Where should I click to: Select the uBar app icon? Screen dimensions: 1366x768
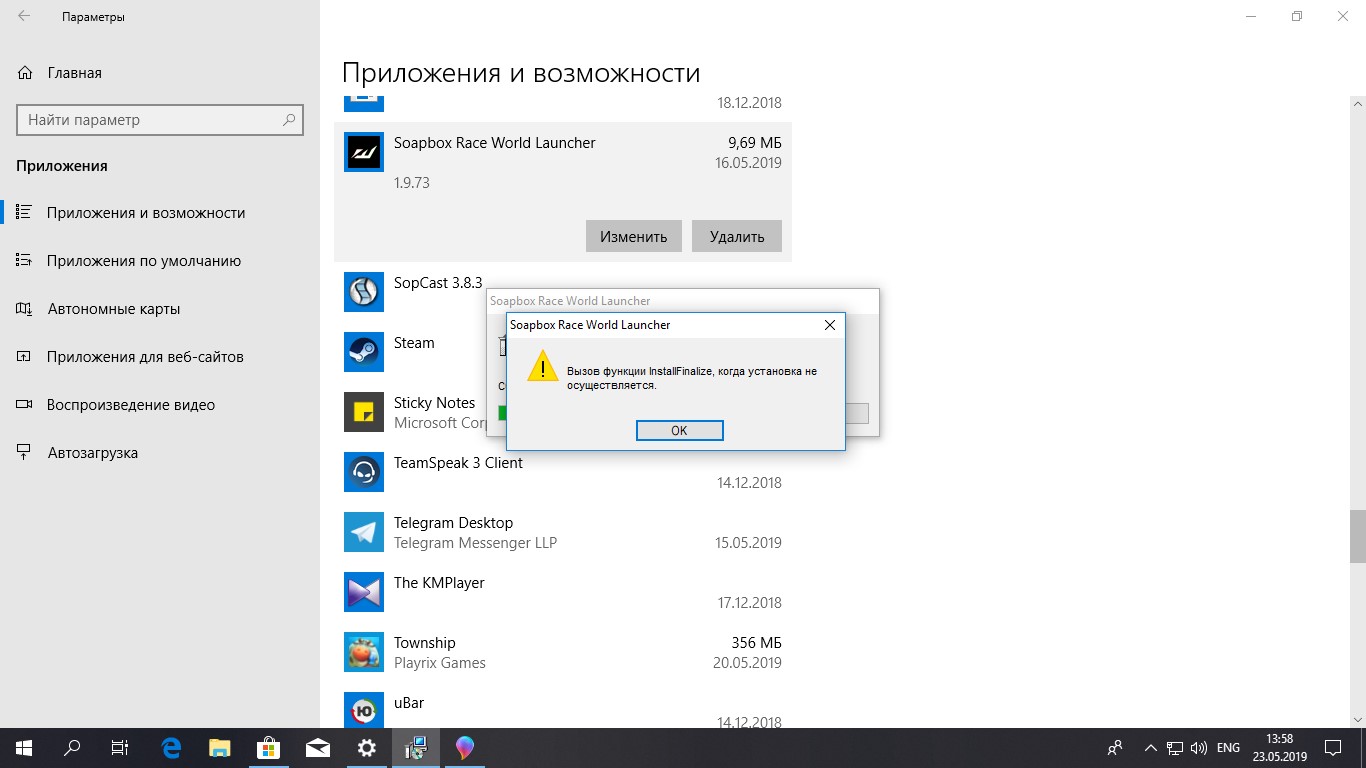[364, 710]
